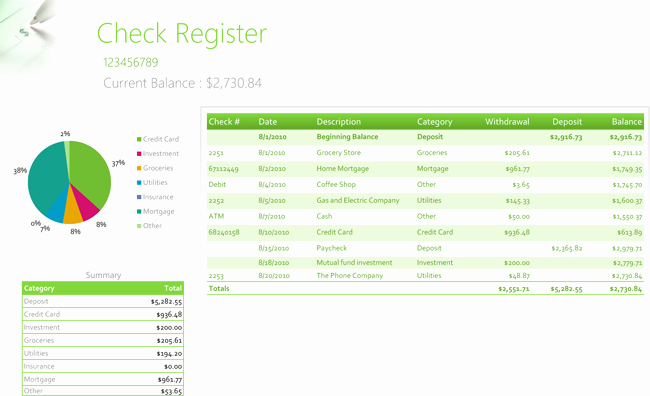Click the Groceries legend color square
This screenshot has height=396, width=650.
pos(139,168)
